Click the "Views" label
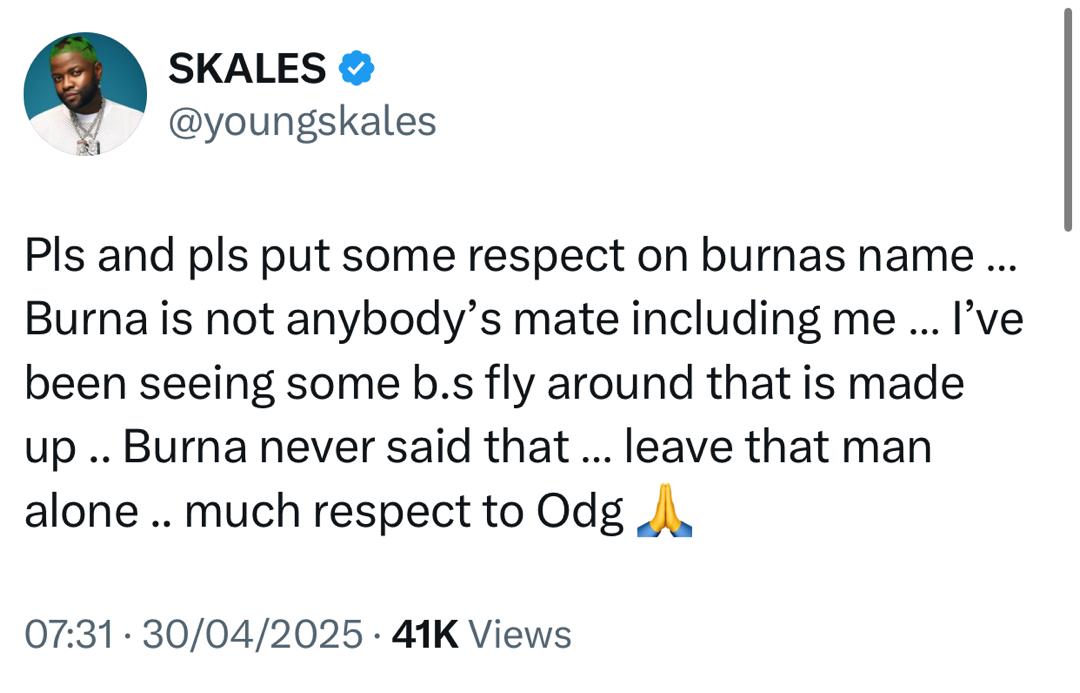Viewport: 1080px width, 693px height. pyautogui.click(x=519, y=634)
